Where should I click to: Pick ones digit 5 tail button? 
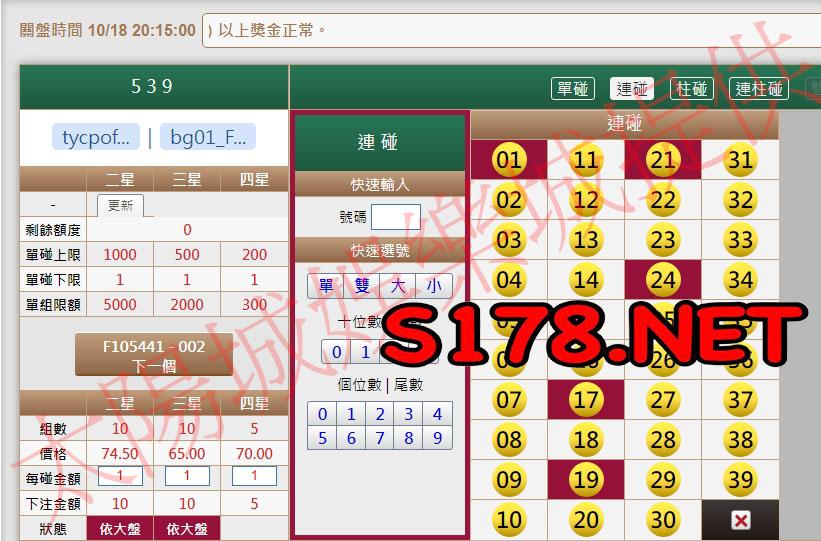(x=323, y=437)
